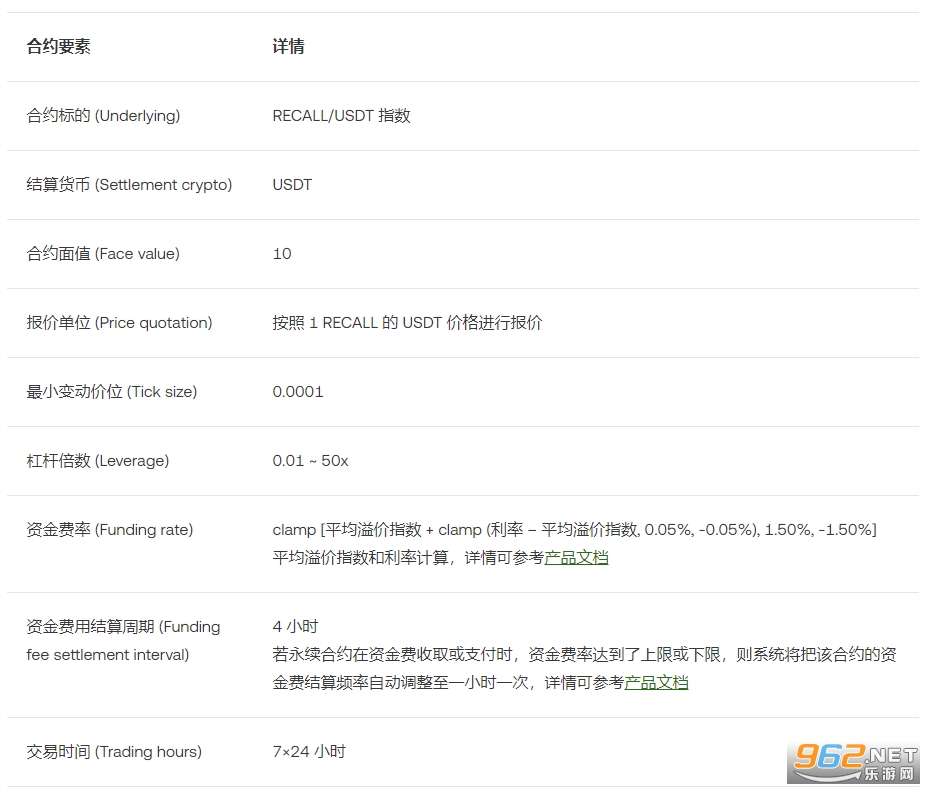
Task: Click the 4 小时 settlement interval value
Action: 295,627
